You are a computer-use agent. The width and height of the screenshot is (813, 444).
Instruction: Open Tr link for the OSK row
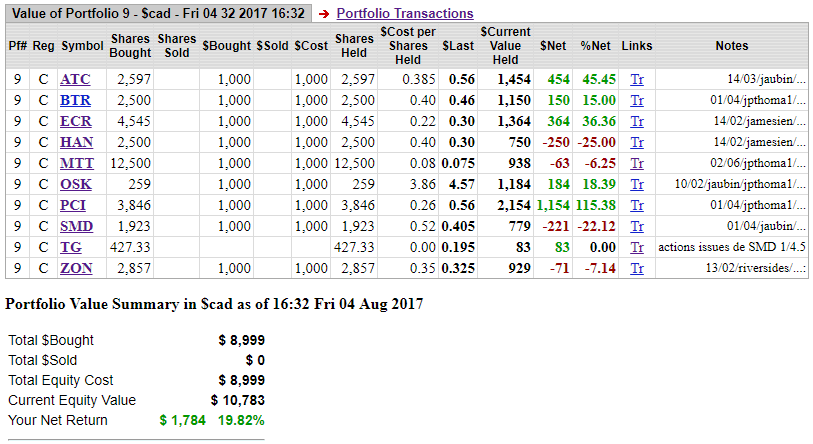coord(637,184)
